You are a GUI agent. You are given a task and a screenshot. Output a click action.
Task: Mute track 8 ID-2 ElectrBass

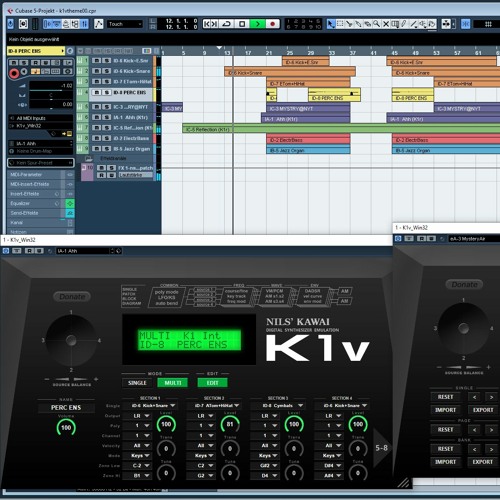click(97, 138)
